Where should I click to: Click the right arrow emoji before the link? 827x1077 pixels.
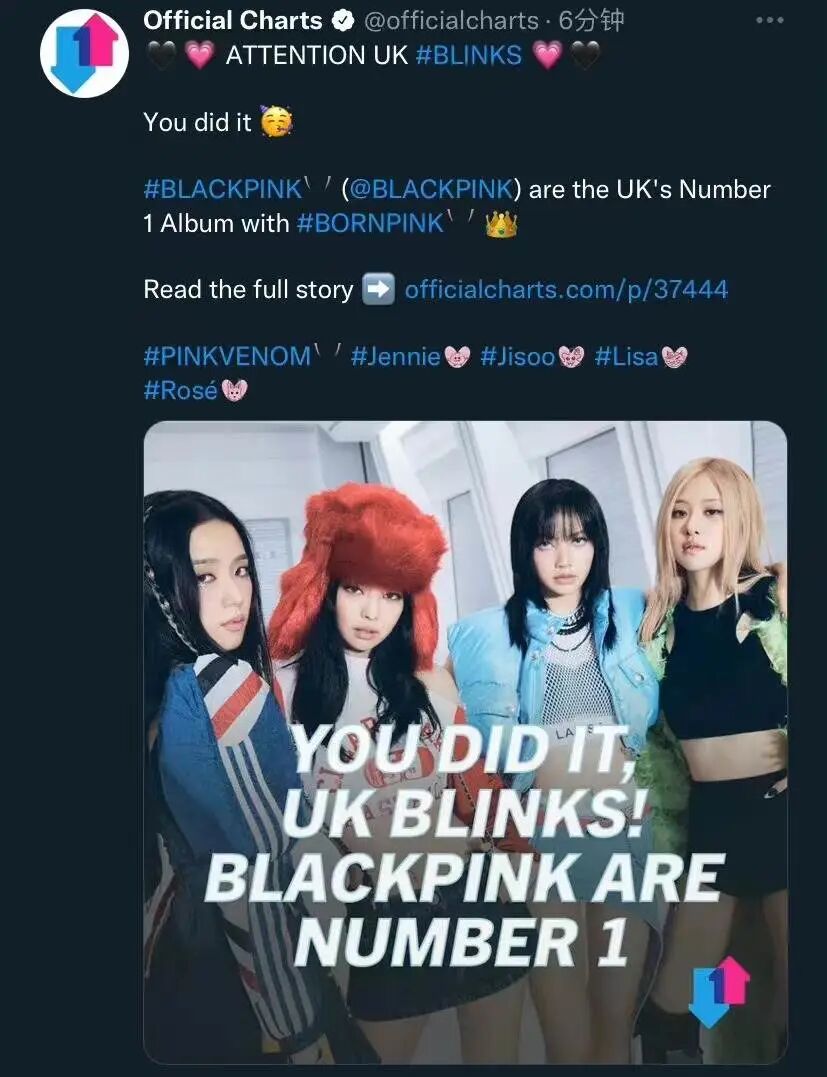[378, 289]
